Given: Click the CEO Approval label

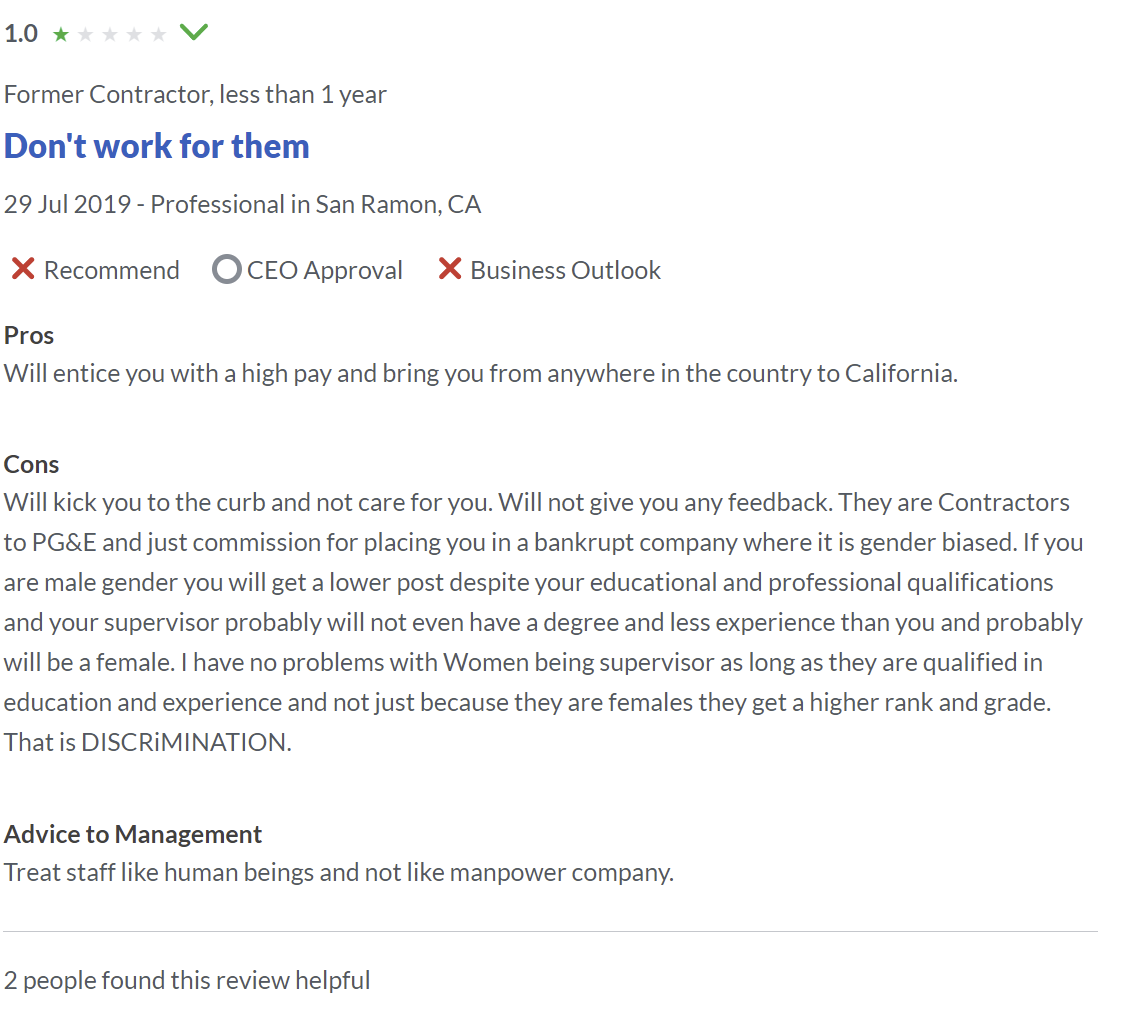Looking at the screenshot, I should pyautogui.click(x=325, y=270).
